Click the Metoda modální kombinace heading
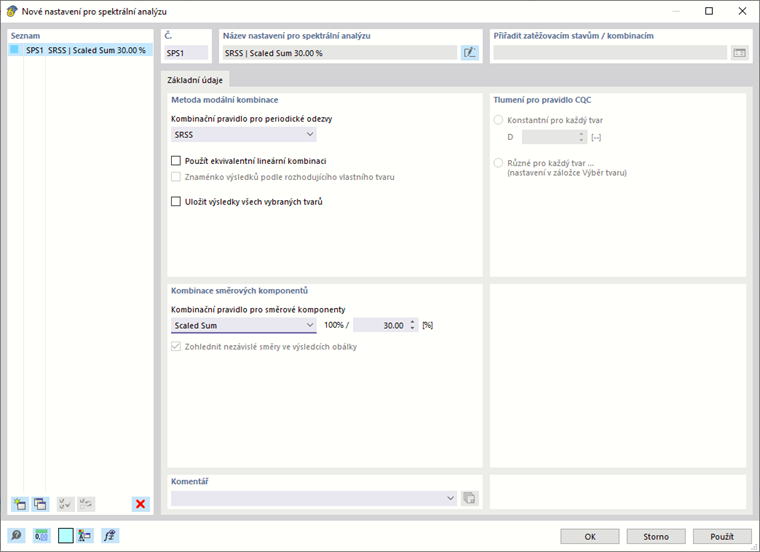 tap(224, 100)
